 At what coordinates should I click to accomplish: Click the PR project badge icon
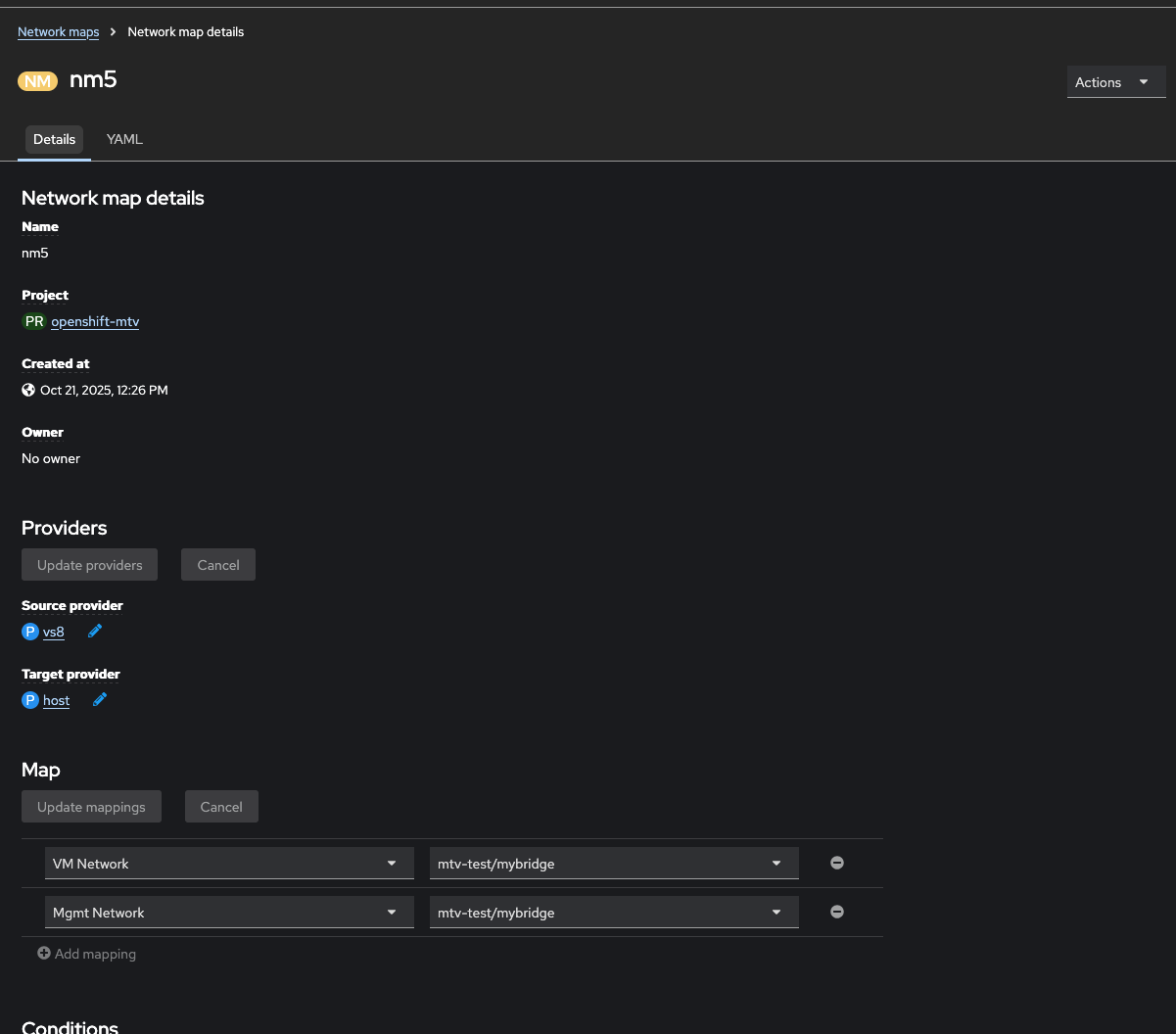[x=34, y=321]
